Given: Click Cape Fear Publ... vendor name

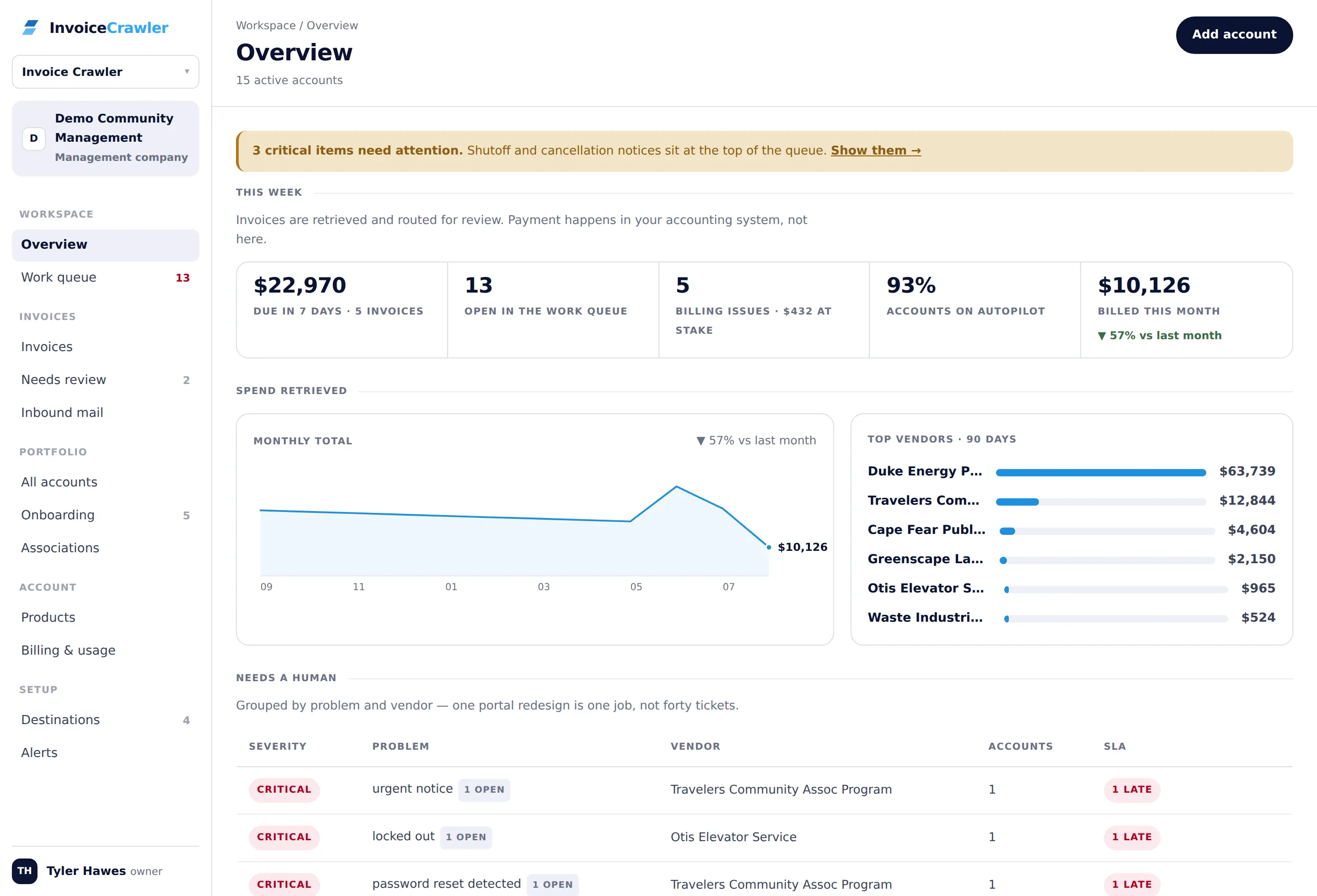Looking at the screenshot, I should click(926, 529).
